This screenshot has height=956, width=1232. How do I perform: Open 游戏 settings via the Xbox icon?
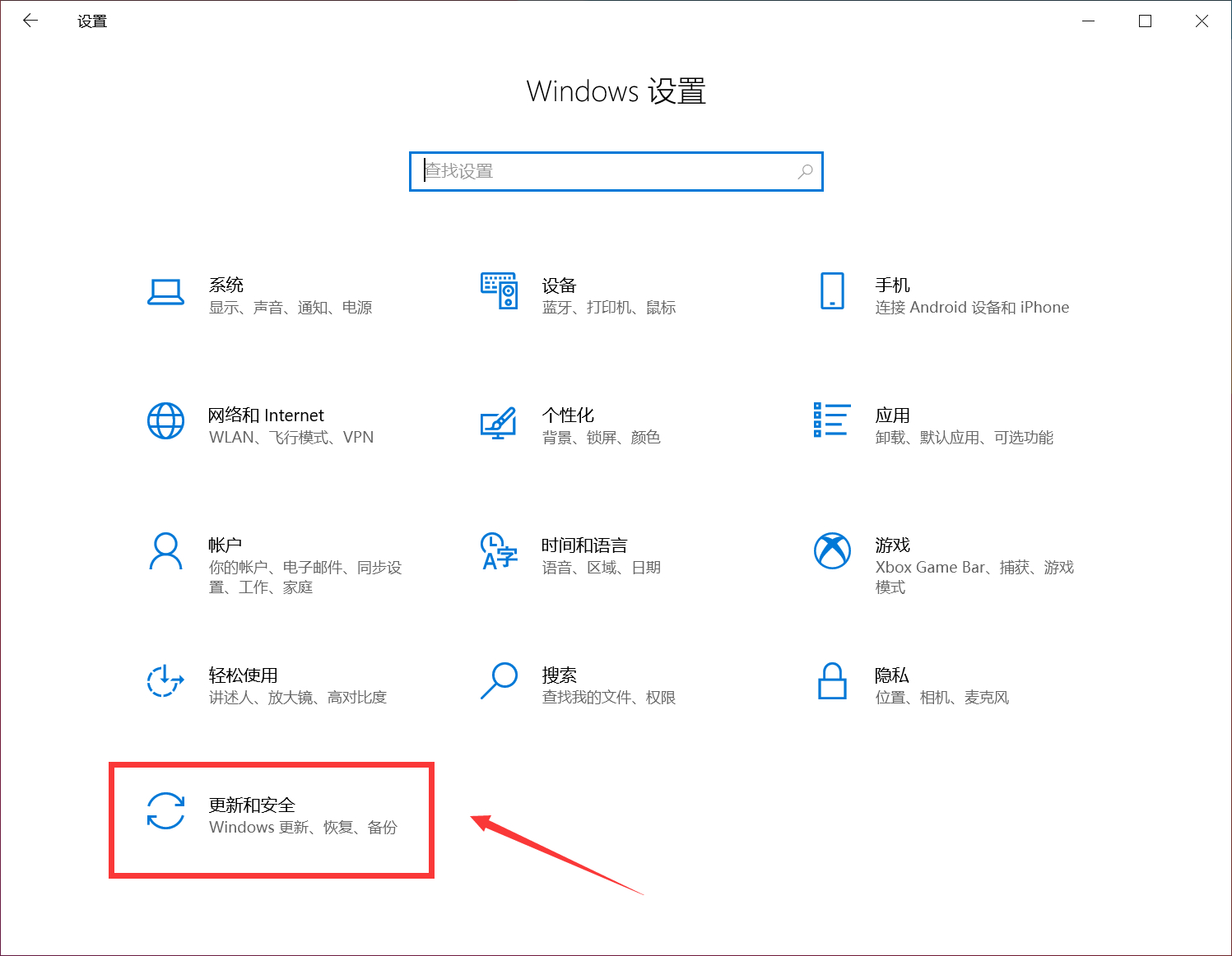pyautogui.click(x=832, y=551)
